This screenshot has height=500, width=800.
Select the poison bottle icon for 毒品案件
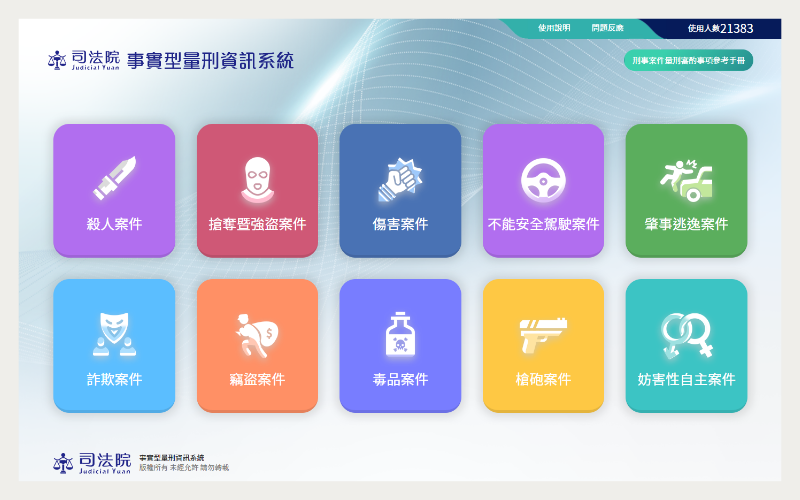point(400,333)
